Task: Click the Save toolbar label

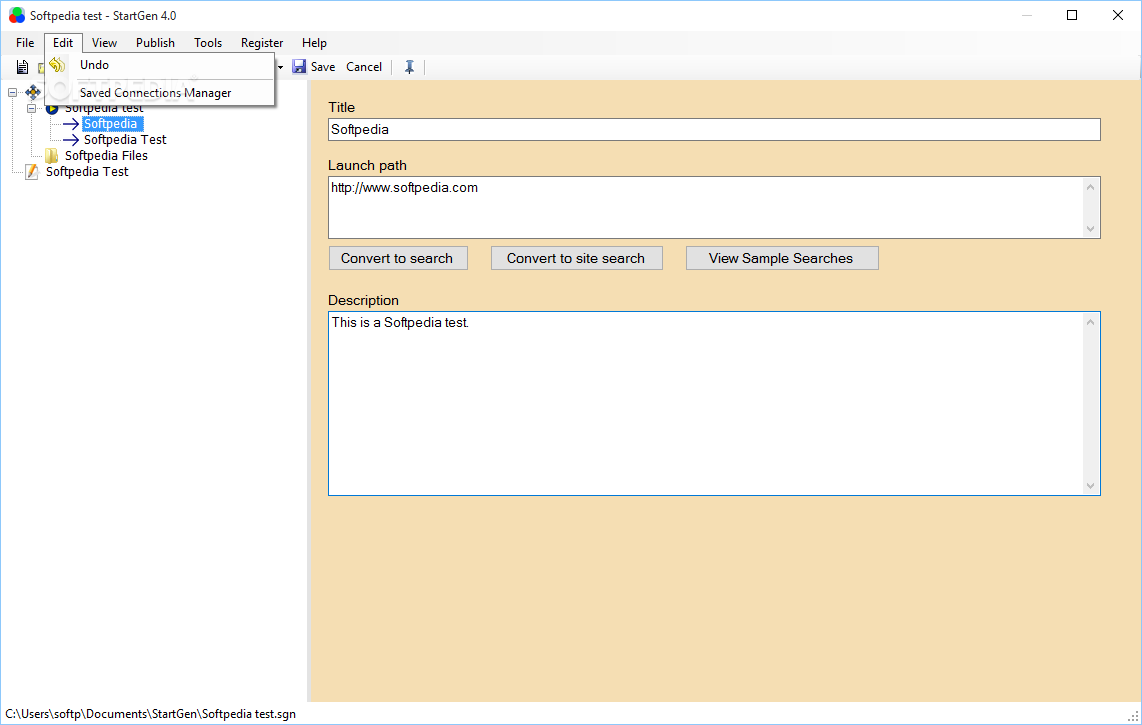Action: [323, 67]
